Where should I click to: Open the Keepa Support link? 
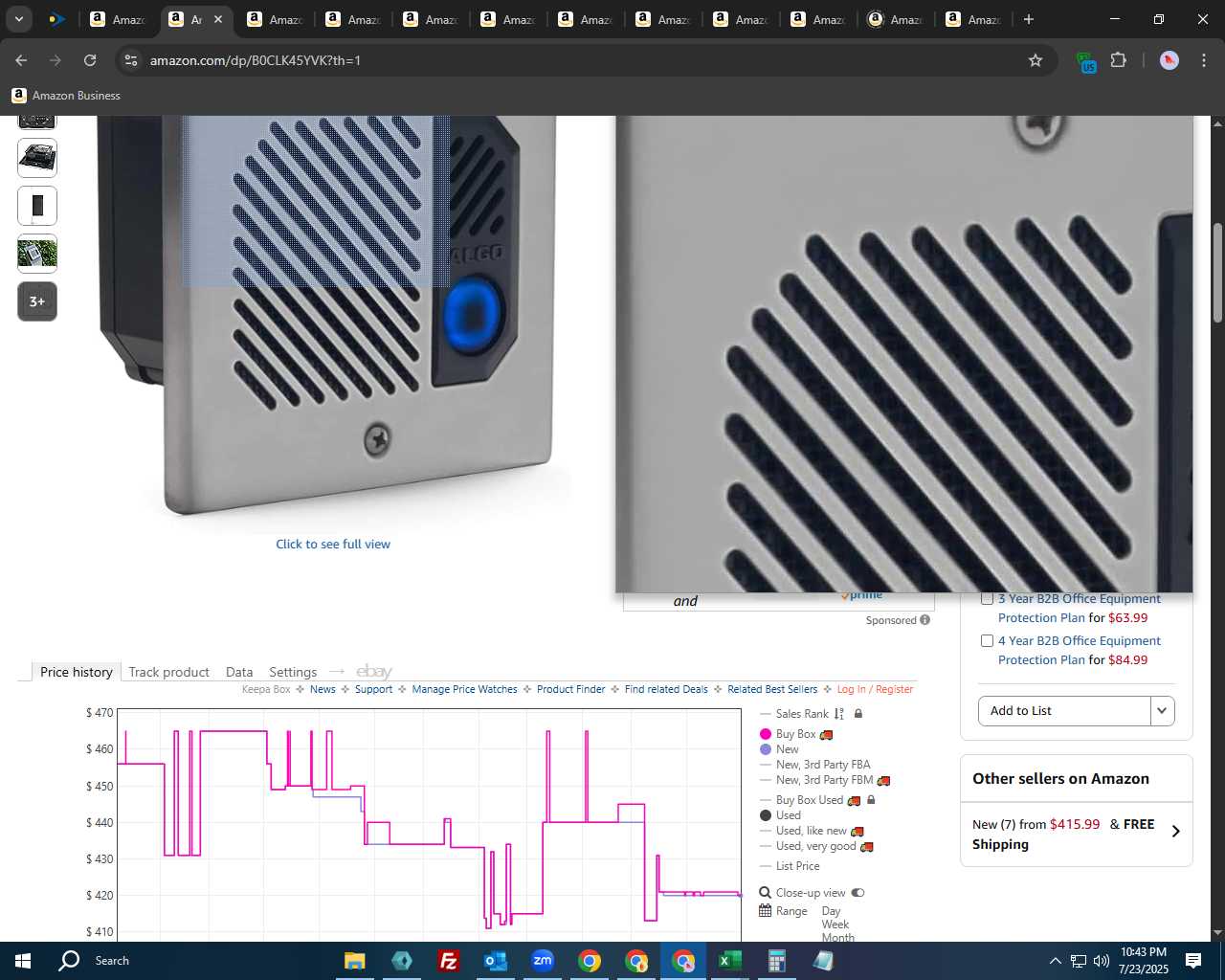tap(373, 689)
